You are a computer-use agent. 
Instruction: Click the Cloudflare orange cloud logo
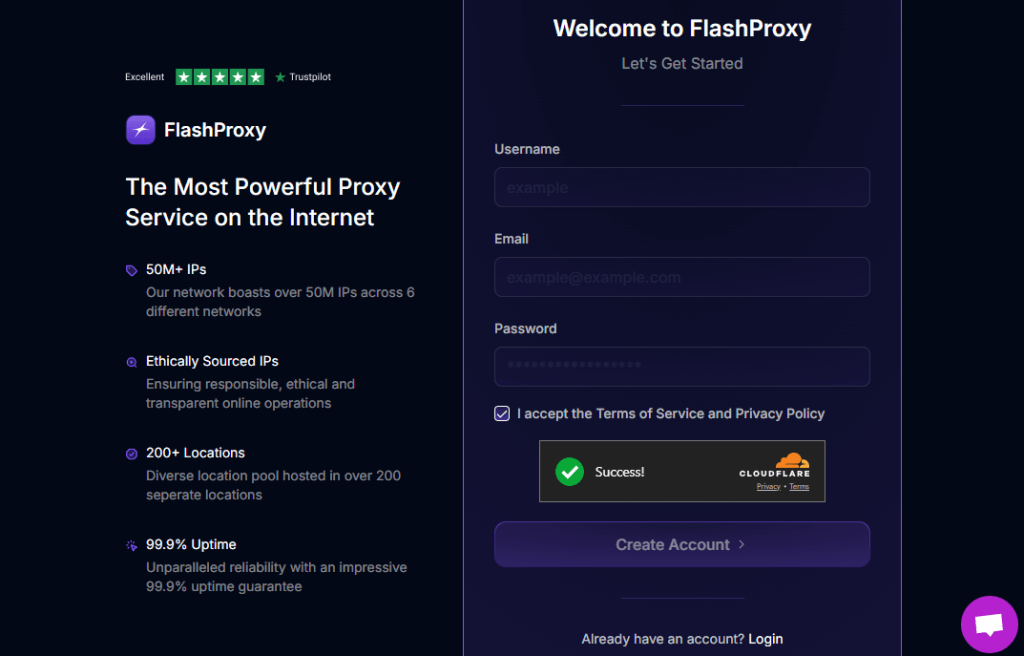(792, 460)
